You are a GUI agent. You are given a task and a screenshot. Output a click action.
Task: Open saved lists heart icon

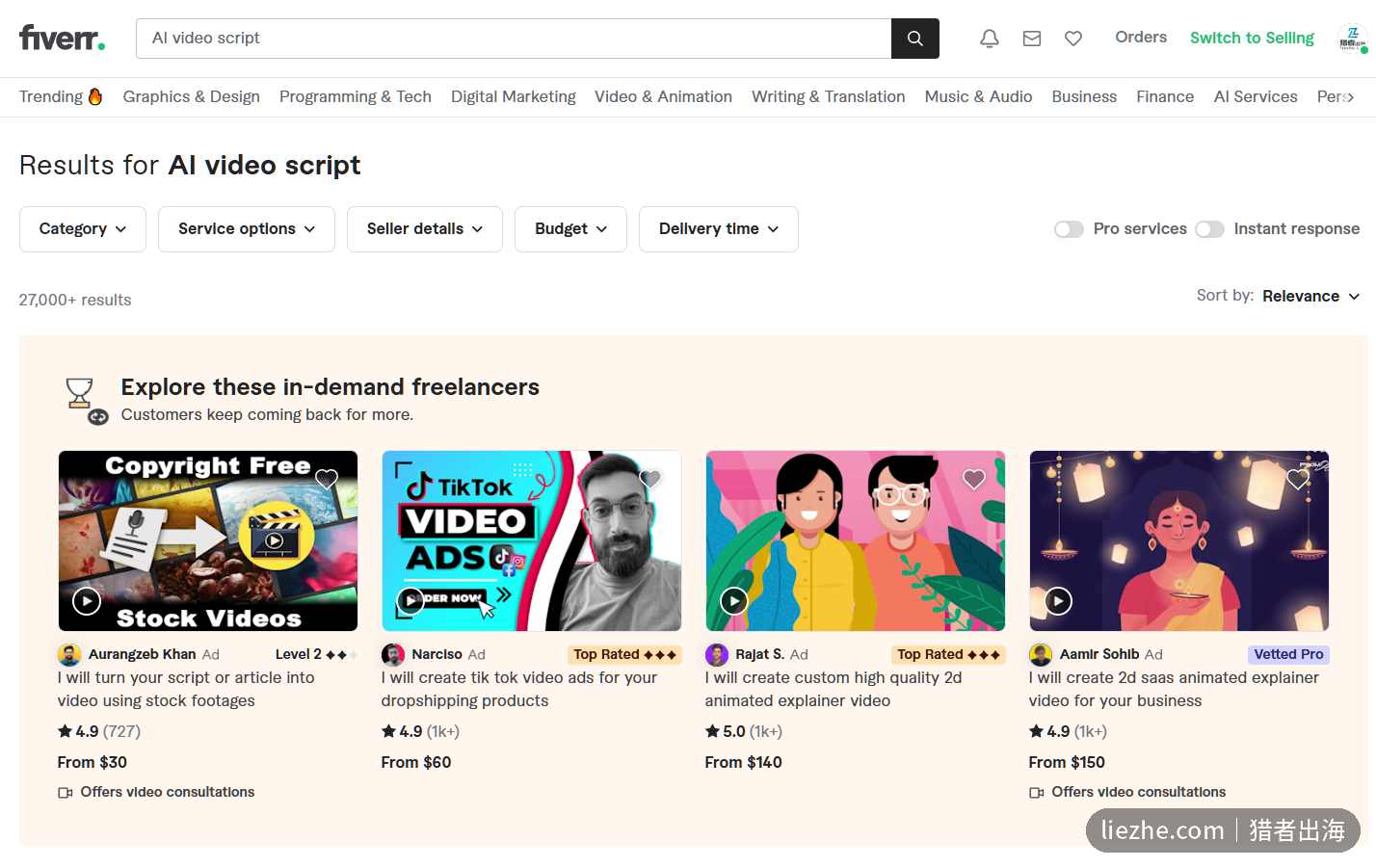point(1072,39)
